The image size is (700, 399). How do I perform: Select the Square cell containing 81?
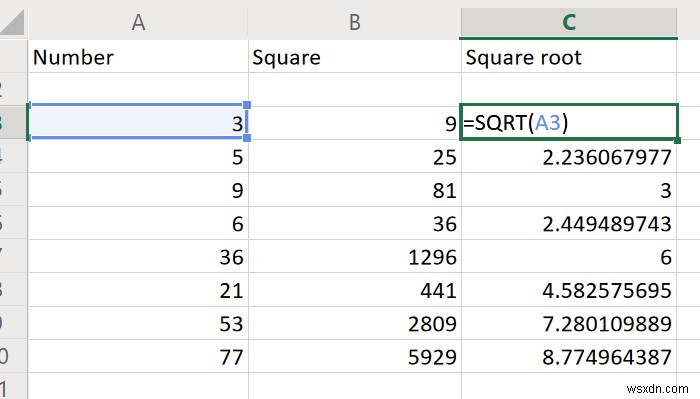coord(354,190)
